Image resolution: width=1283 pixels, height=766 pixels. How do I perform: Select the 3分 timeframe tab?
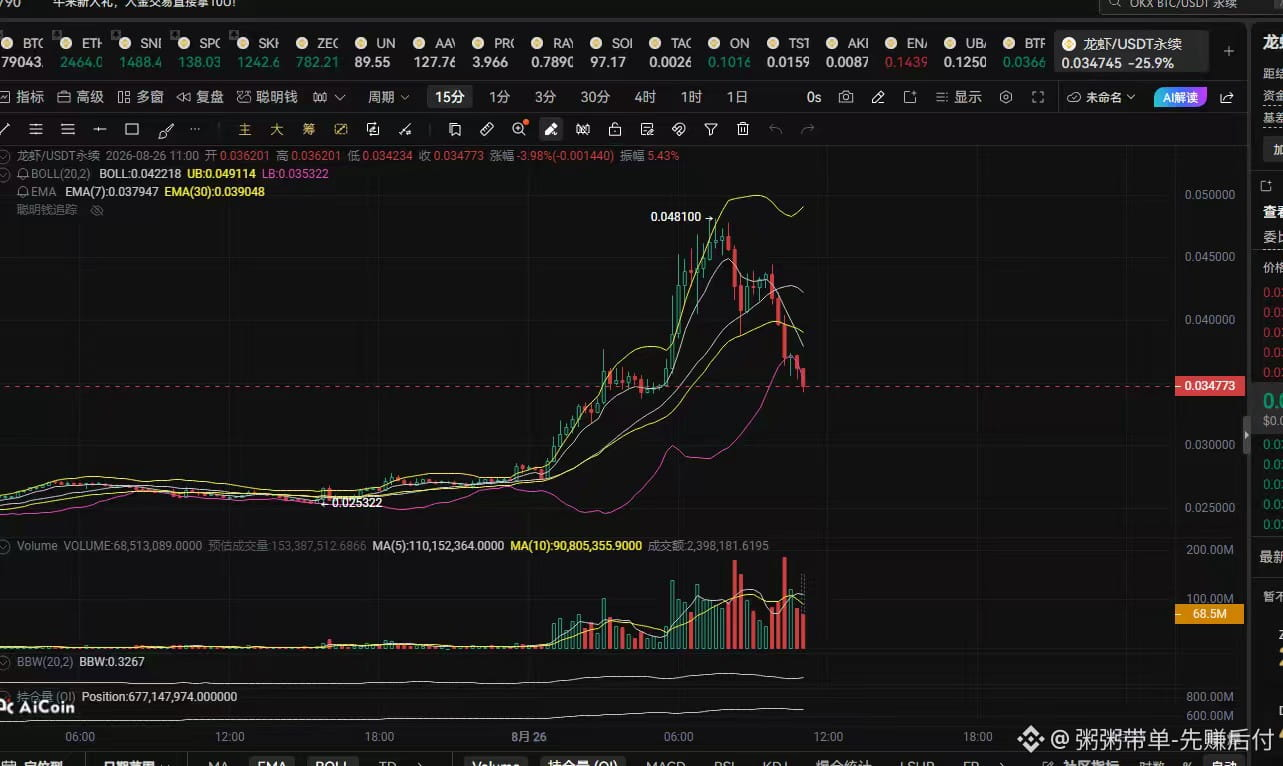pyautogui.click(x=545, y=97)
